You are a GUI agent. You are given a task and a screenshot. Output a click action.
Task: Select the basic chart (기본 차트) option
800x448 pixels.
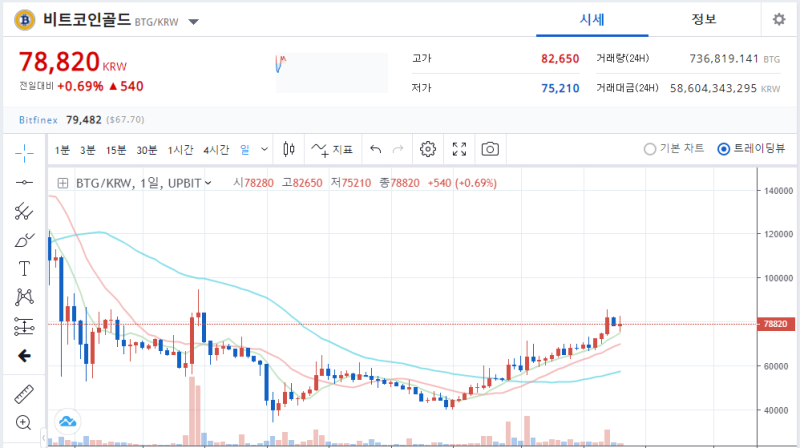(673, 148)
